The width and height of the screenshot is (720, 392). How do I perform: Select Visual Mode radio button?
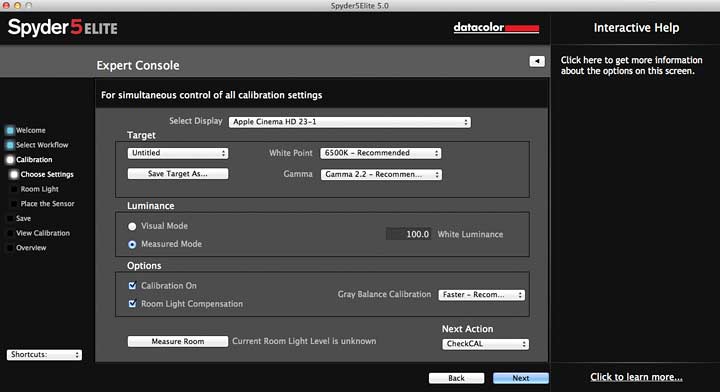(132, 226)
